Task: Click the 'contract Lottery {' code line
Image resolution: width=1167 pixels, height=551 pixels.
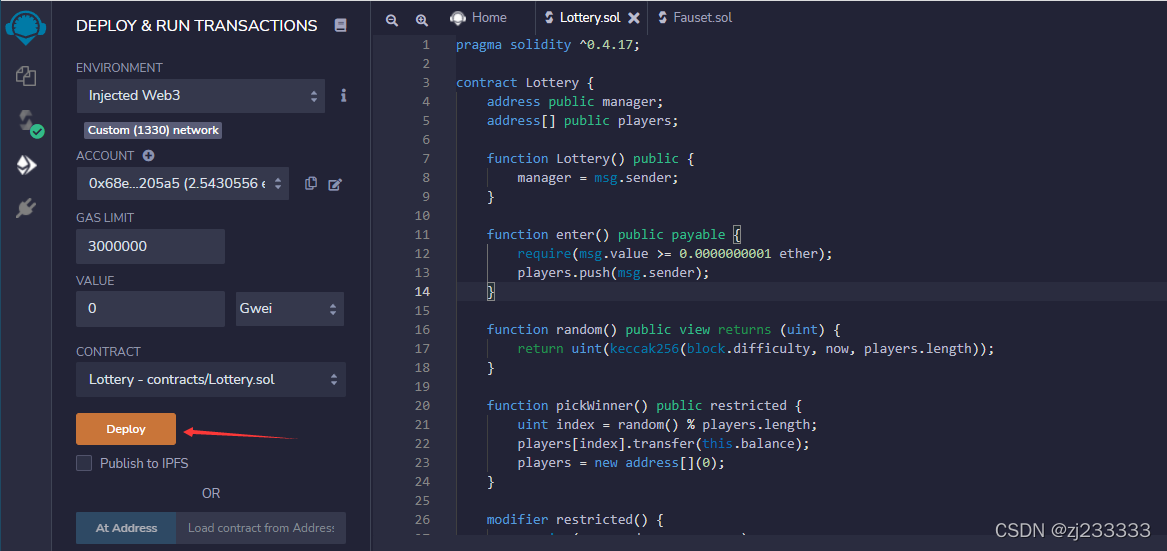Action: (x=525, y=83)
